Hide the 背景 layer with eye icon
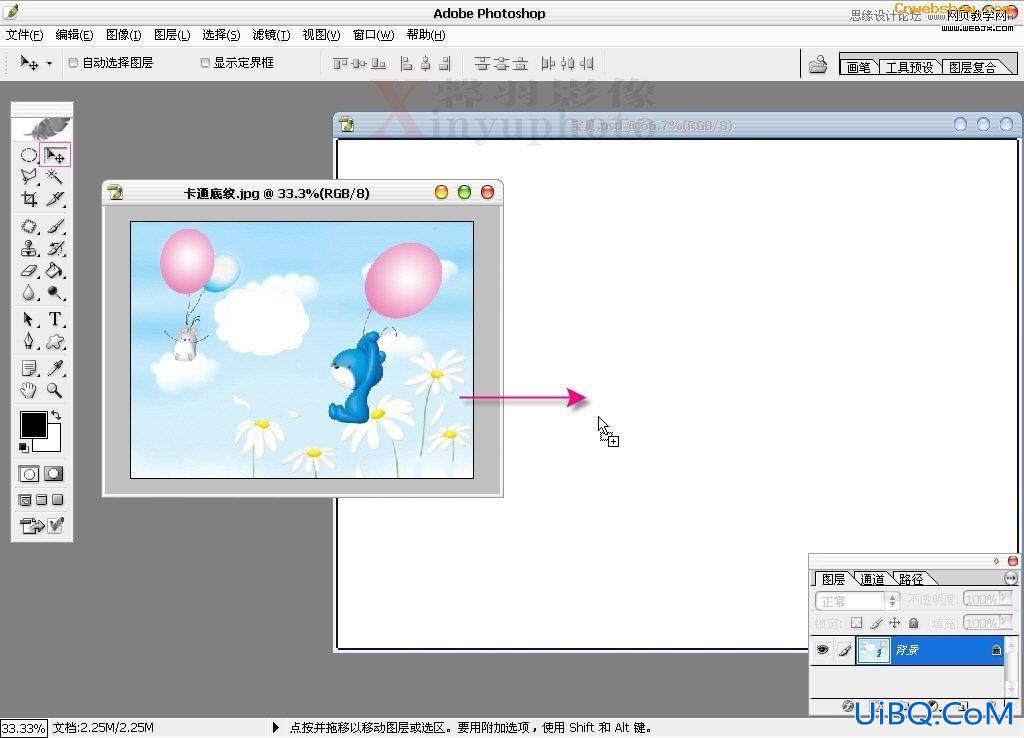The height and width of the screenshot is (738, 1024). click(x=822, y=650)
